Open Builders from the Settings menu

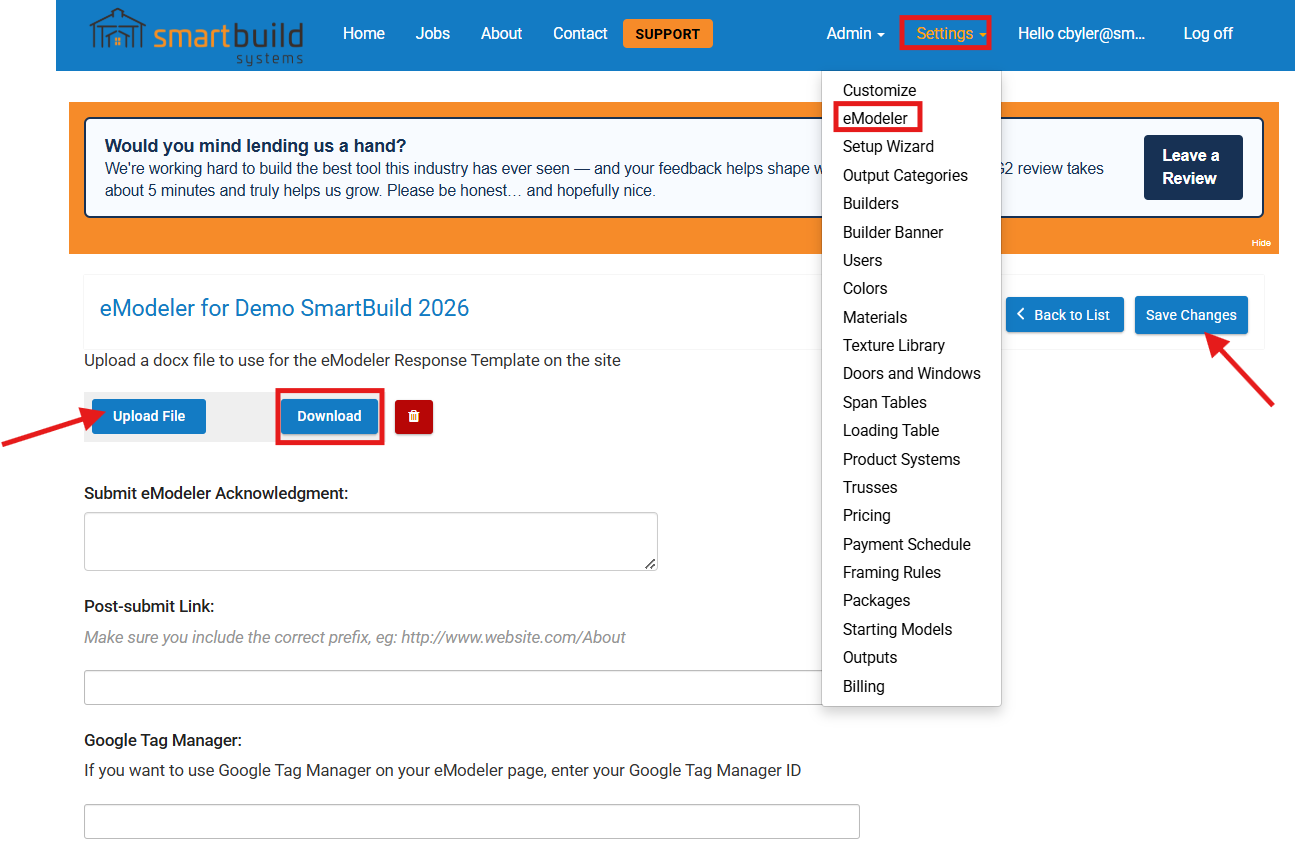pos(870,204)
